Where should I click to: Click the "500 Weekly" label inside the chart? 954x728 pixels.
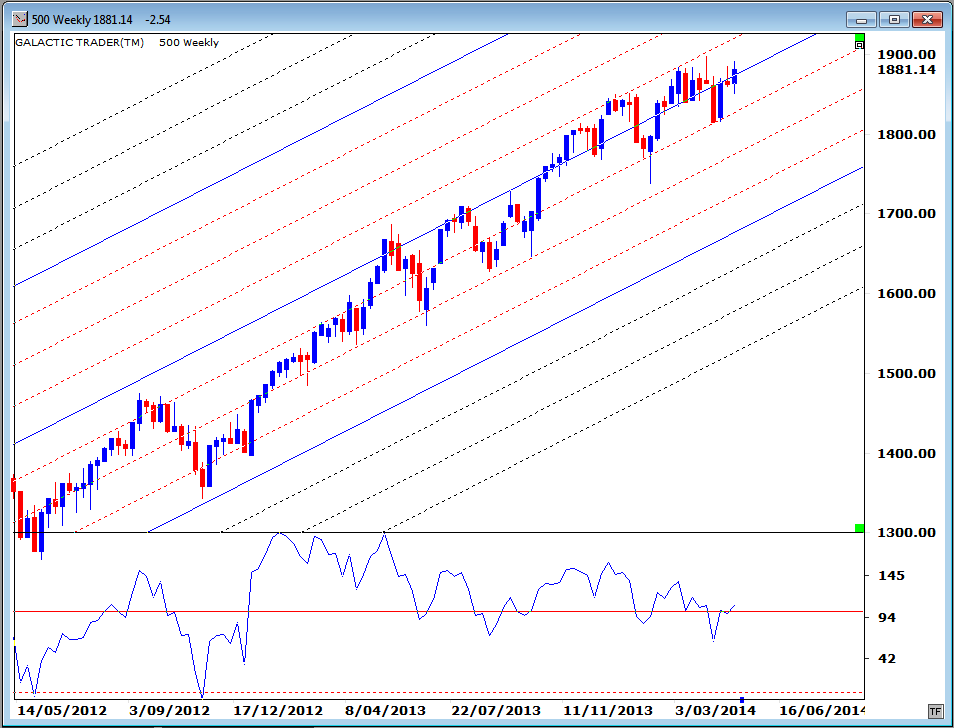pos(189,43)
